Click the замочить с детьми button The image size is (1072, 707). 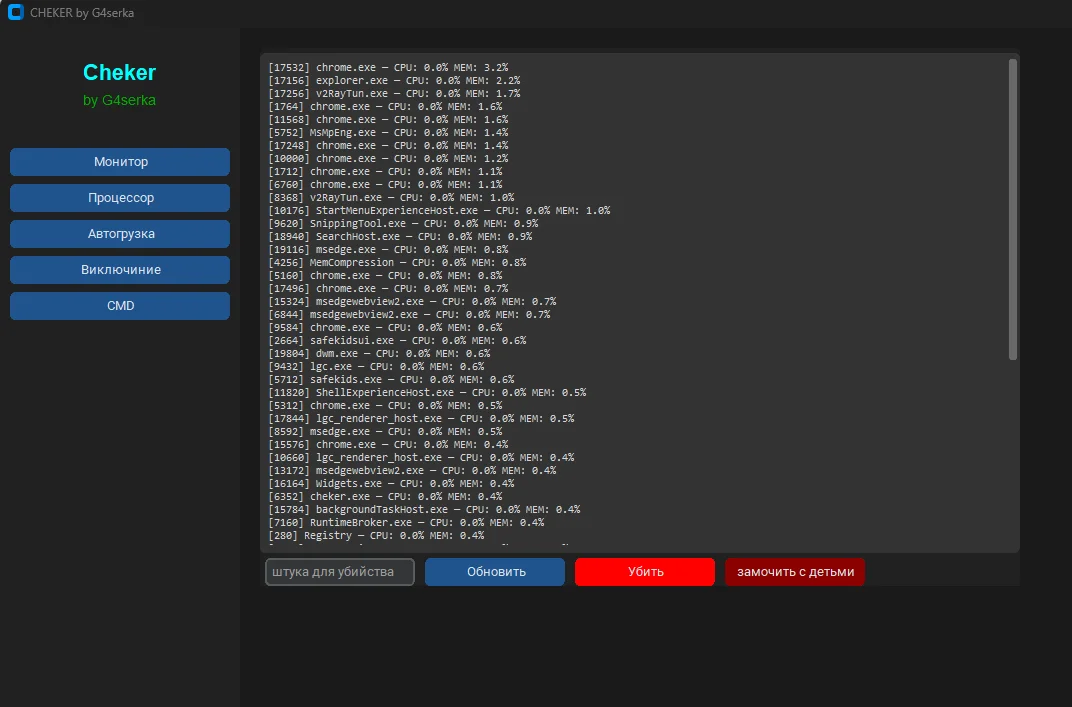coord(795,572)
